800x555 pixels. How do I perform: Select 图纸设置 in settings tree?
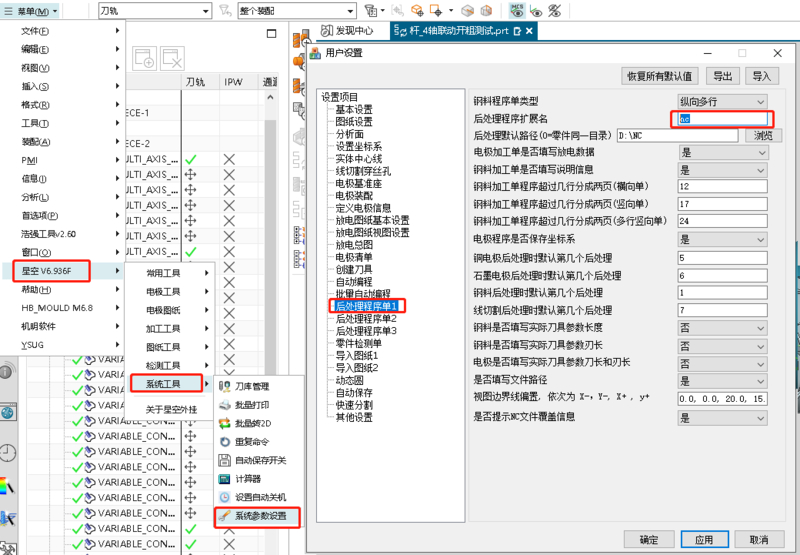click(354, 121)
